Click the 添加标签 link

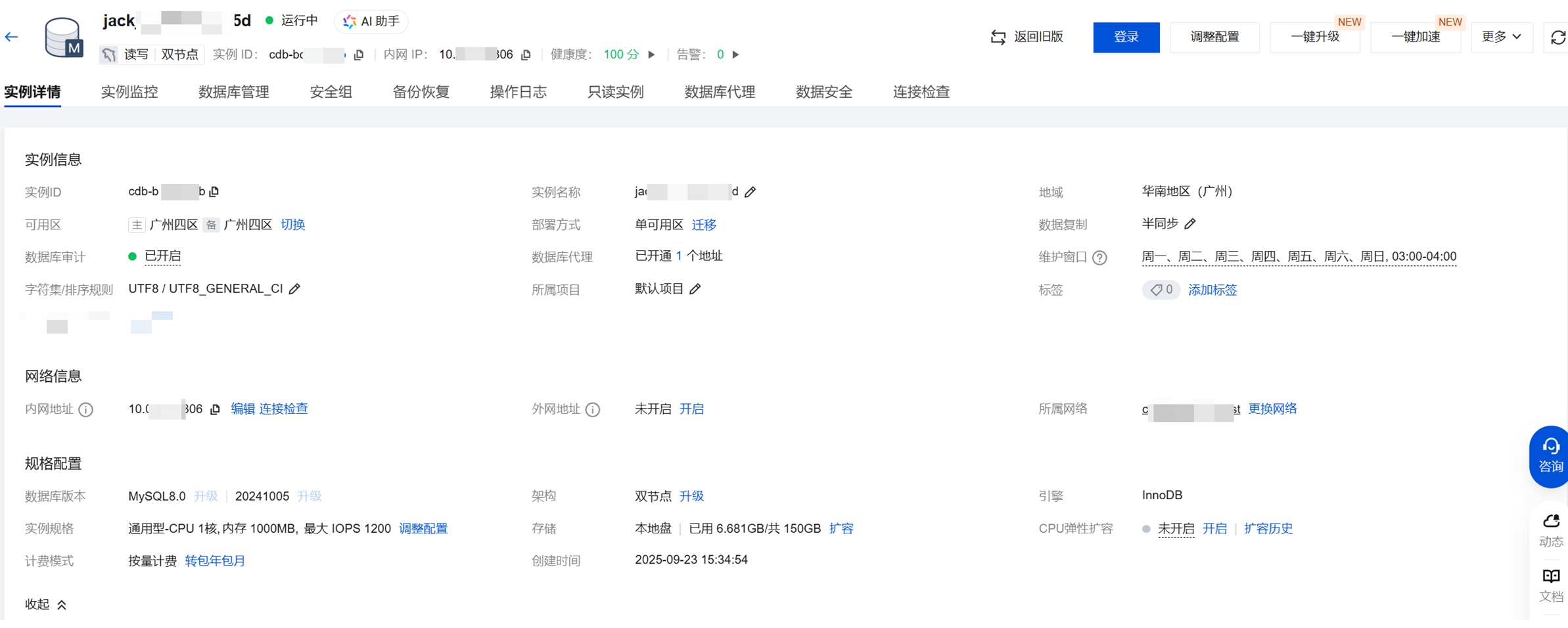(1212, 290)
